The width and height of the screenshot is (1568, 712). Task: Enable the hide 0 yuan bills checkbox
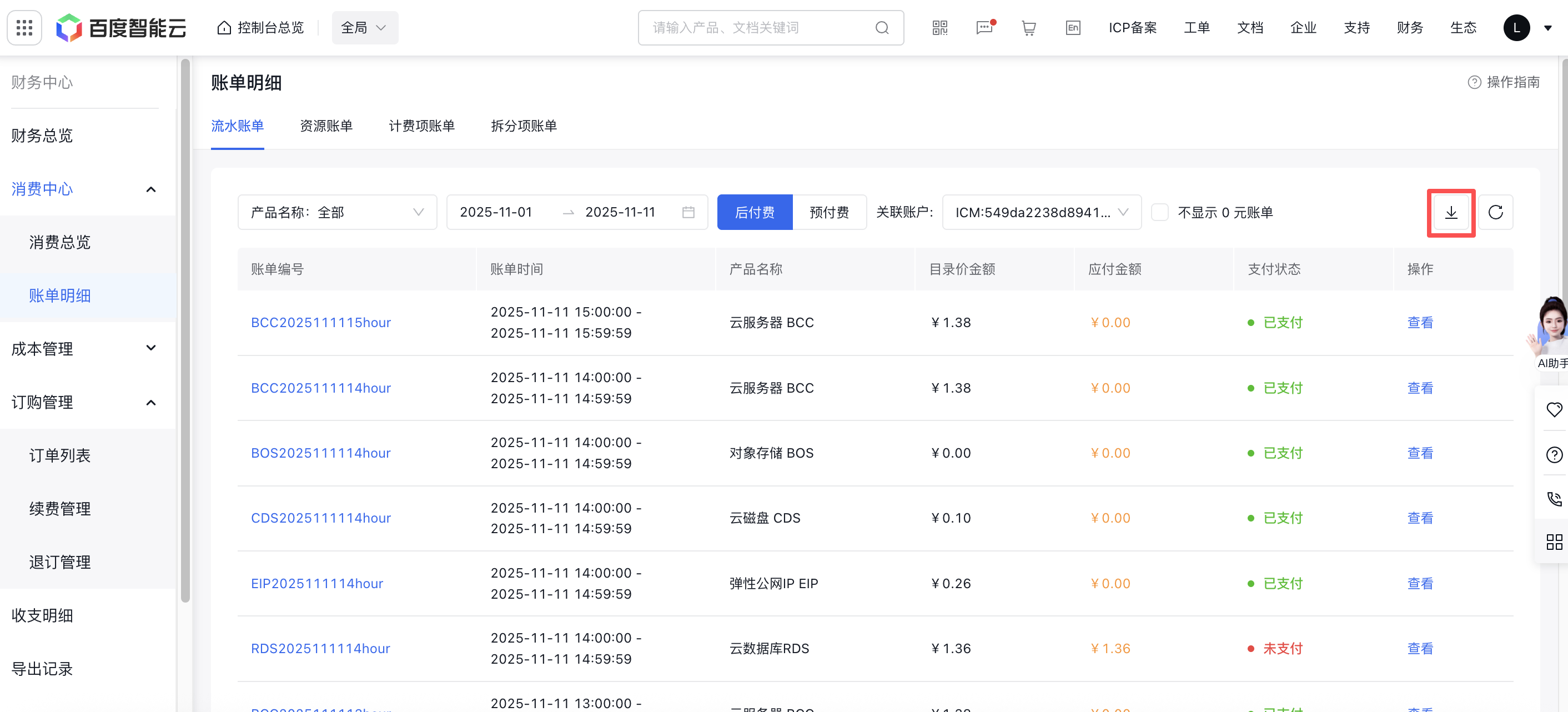pos(1159,213)
